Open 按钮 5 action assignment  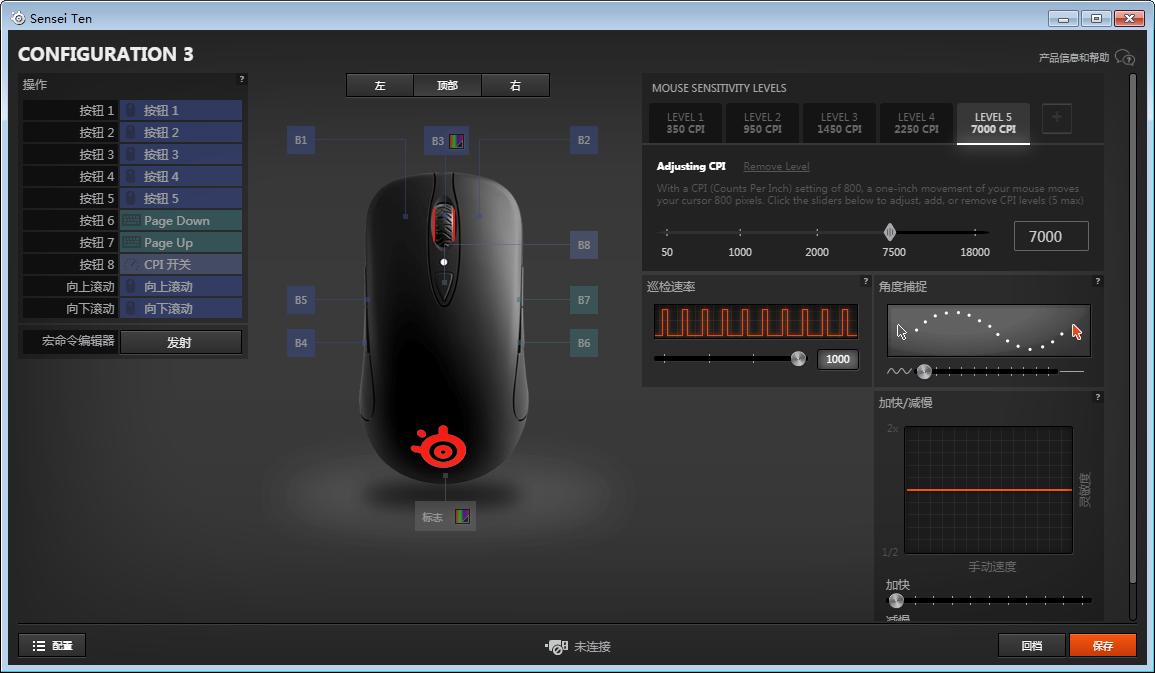pos(180,199)
